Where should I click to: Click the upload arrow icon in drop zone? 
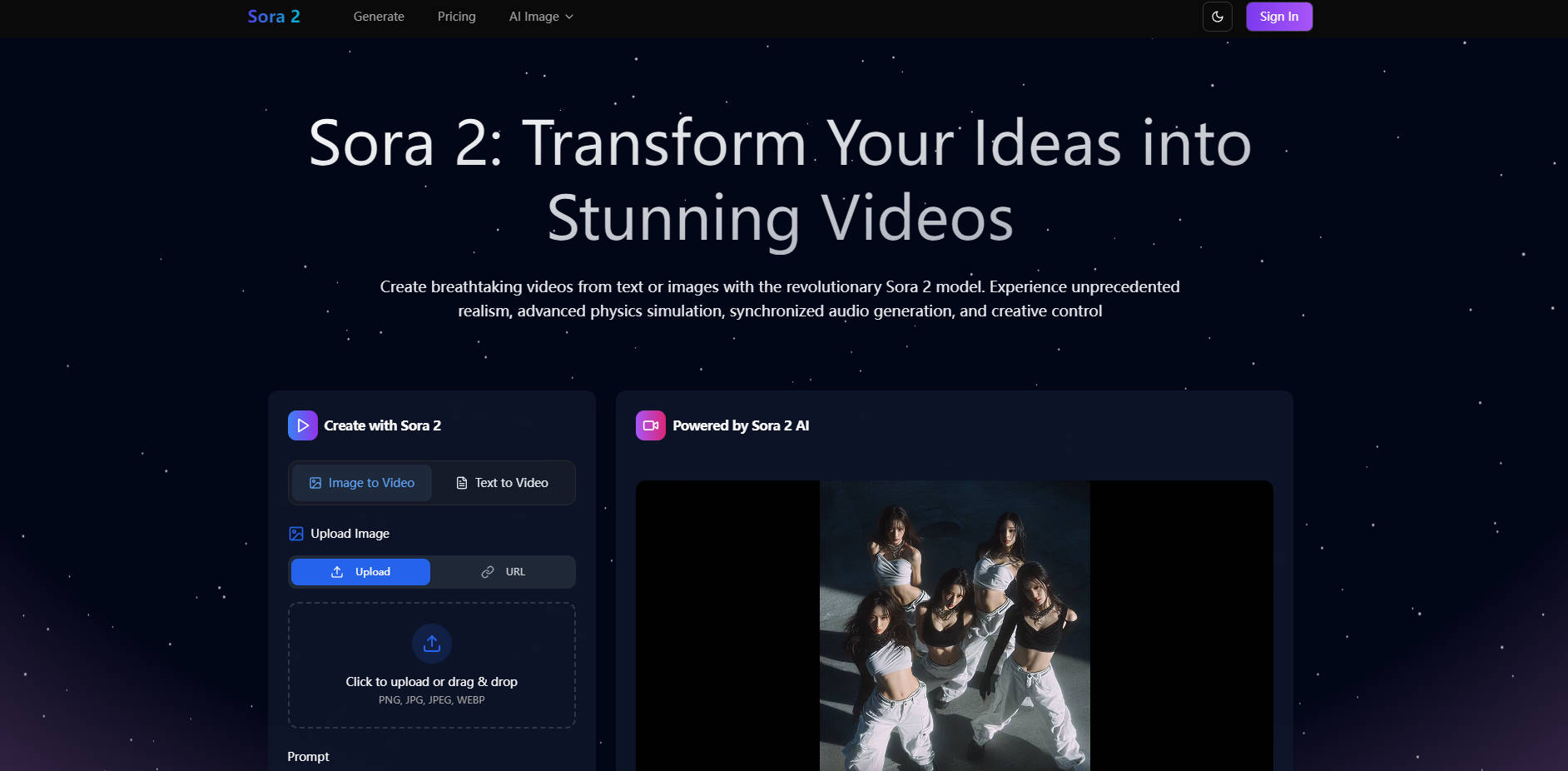point(432,644)
